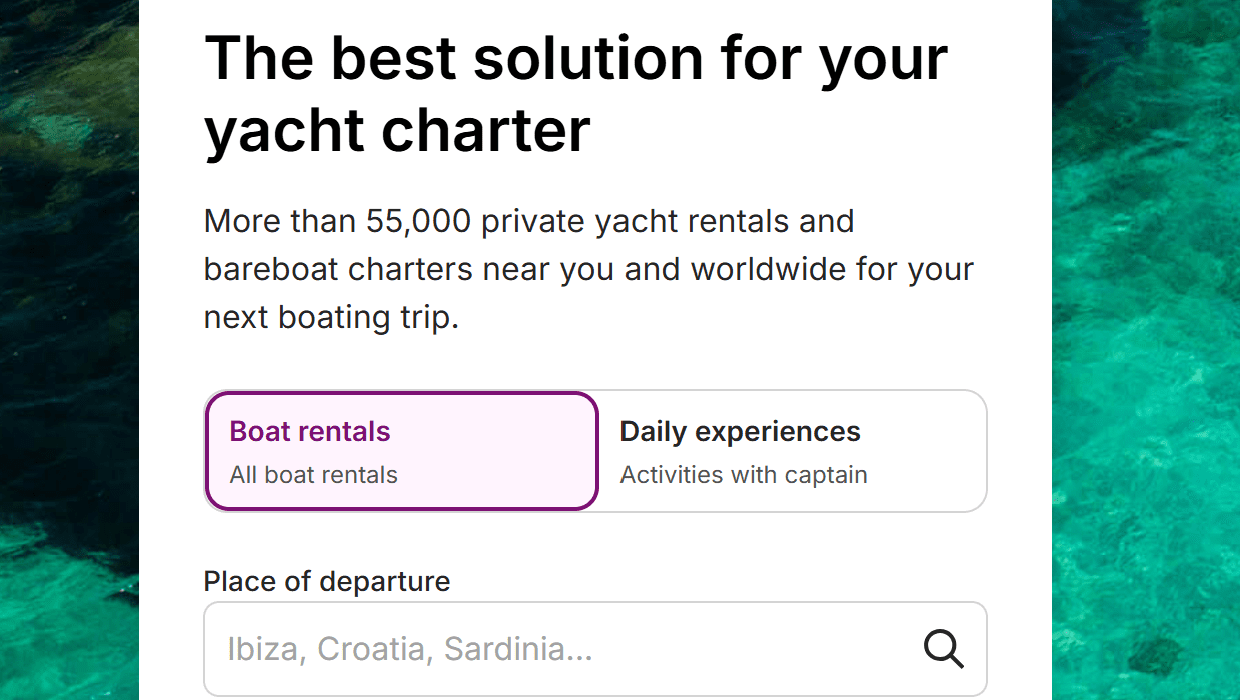
Task: Click the word "worldwide" in the description
Action: [x=786, y=269]
